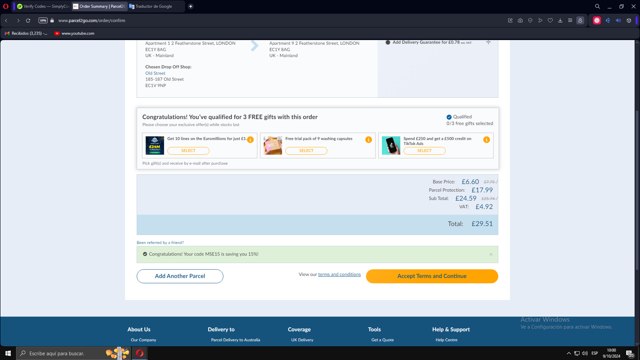Click the player arrow toolbar icon
This screenshot has width=640, height=360.
(540, 20)
